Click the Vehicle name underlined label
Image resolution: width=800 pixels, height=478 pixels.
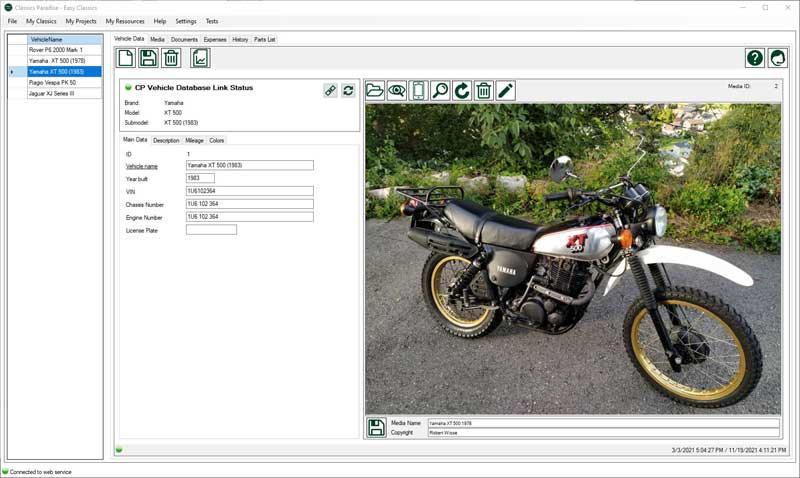141,166
